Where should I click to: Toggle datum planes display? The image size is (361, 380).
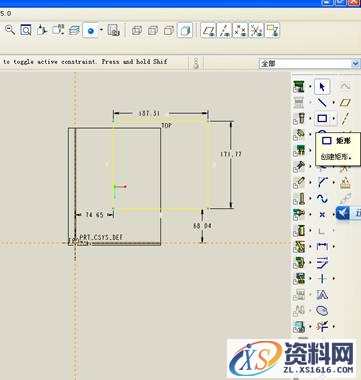tap(209, 30)
